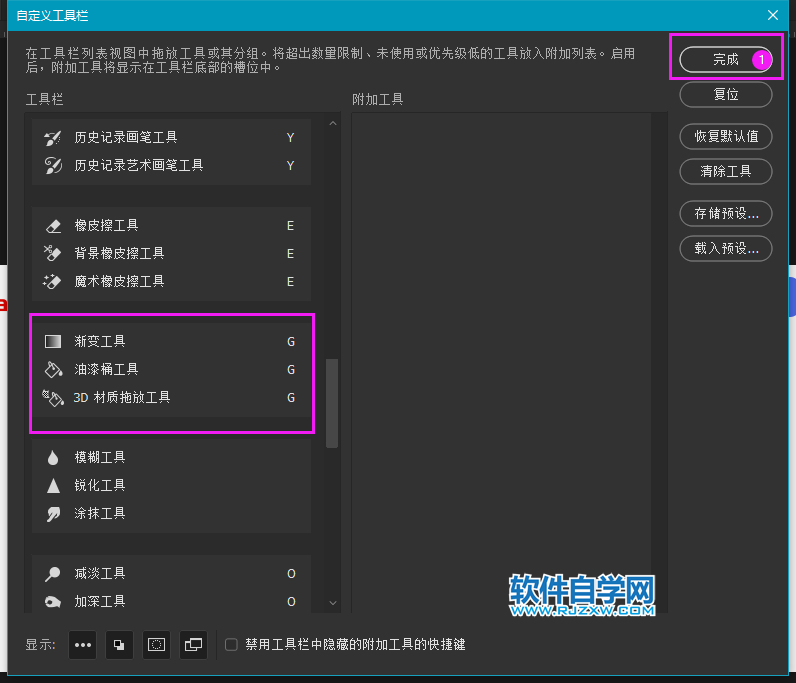Click shortcut key G of 3D 材质拖放工具

point(291,398)
